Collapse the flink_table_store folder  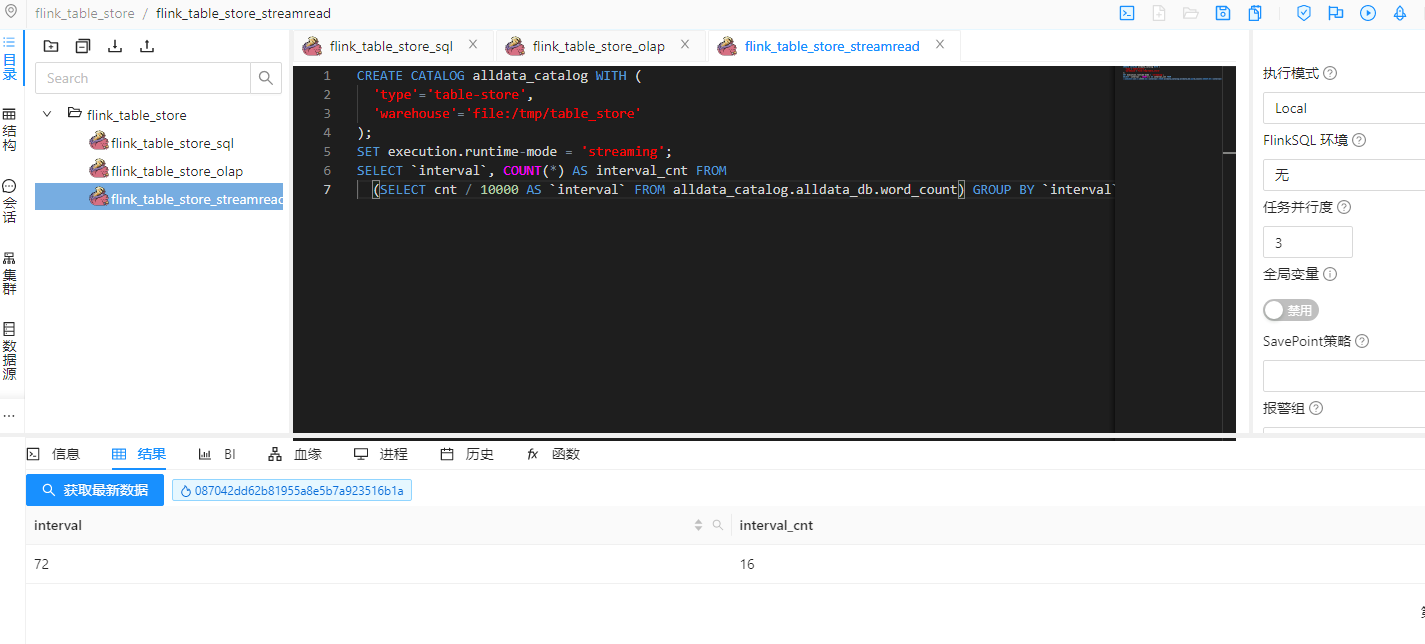[x=47, y=114]
